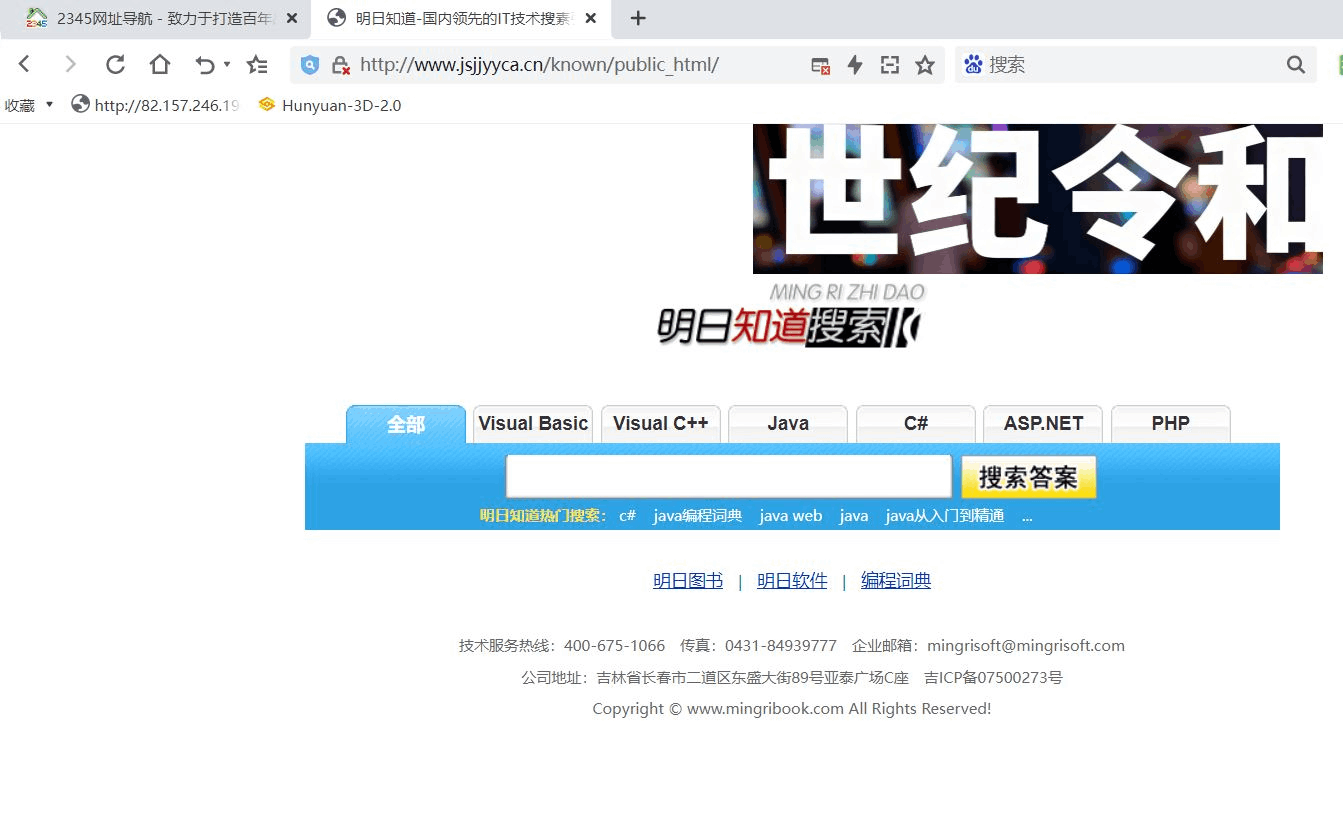
Task: Open the 编程词典 link
Action: [896, 581]
